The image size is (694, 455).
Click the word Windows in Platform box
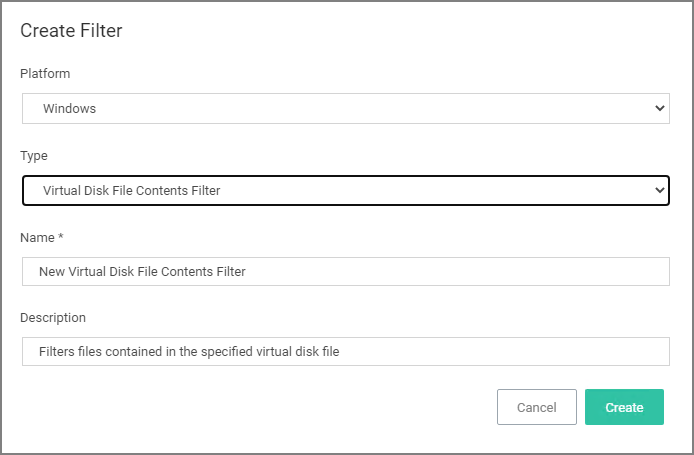tap(69, 108)
